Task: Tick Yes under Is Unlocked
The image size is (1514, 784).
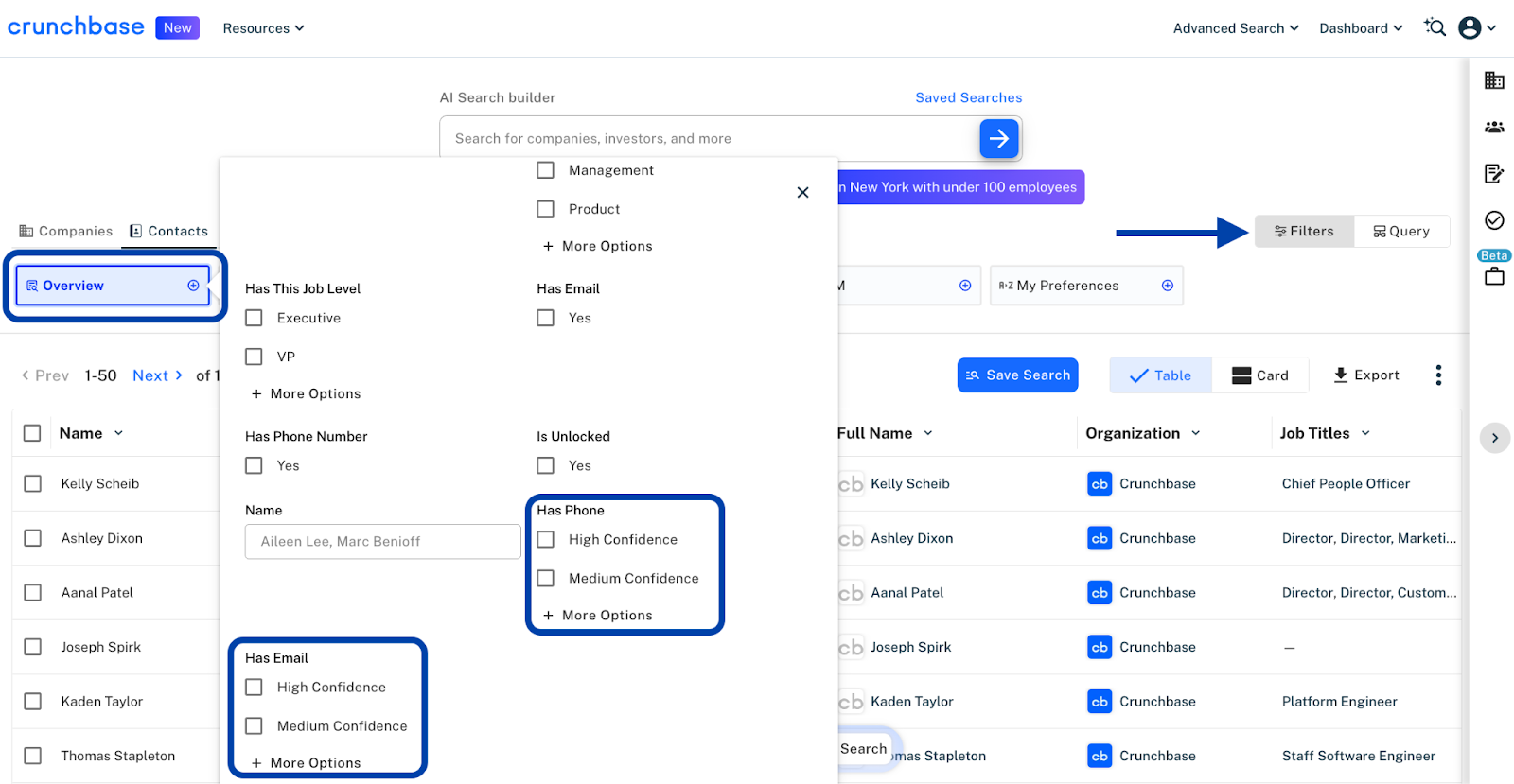Action: pyautogui.click(x=546, y=465)
